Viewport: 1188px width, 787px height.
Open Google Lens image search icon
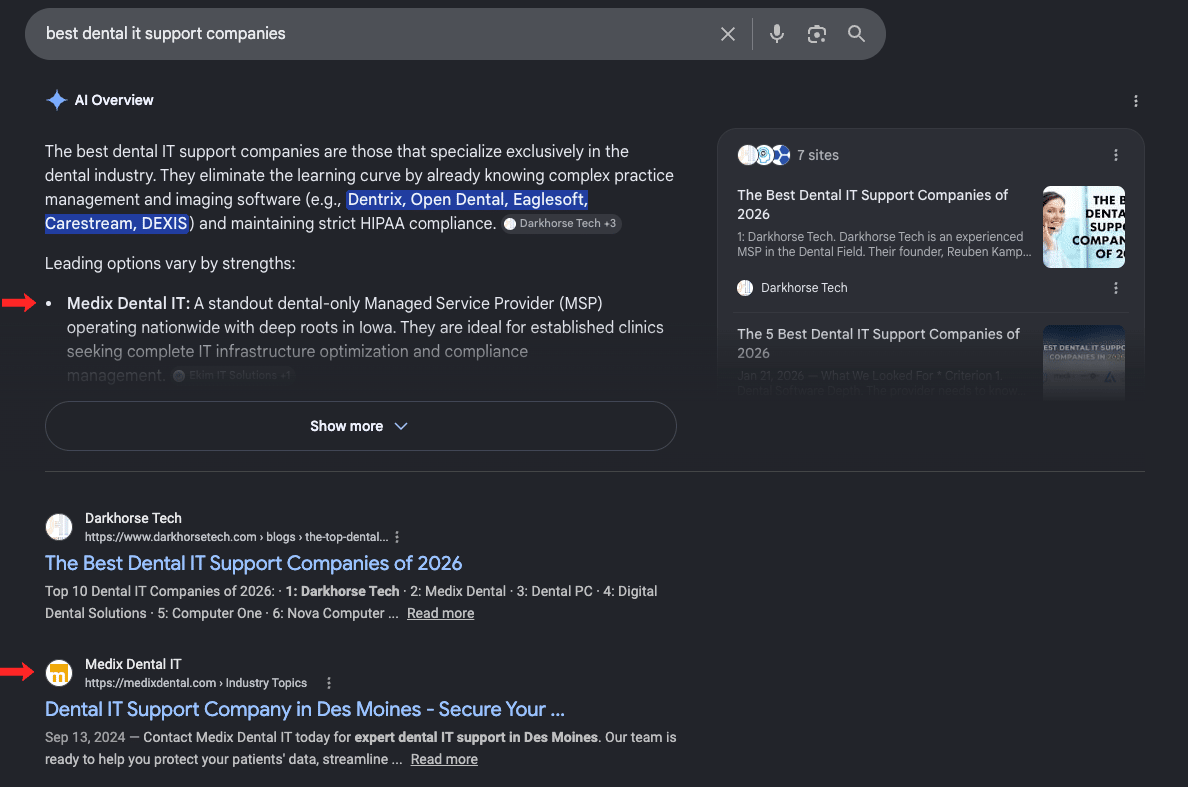(816, 34)
